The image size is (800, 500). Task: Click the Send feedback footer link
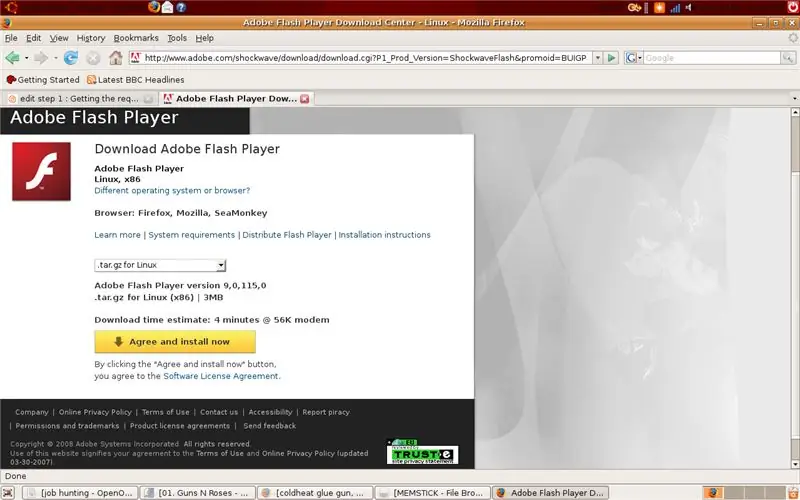click(269, 426)
